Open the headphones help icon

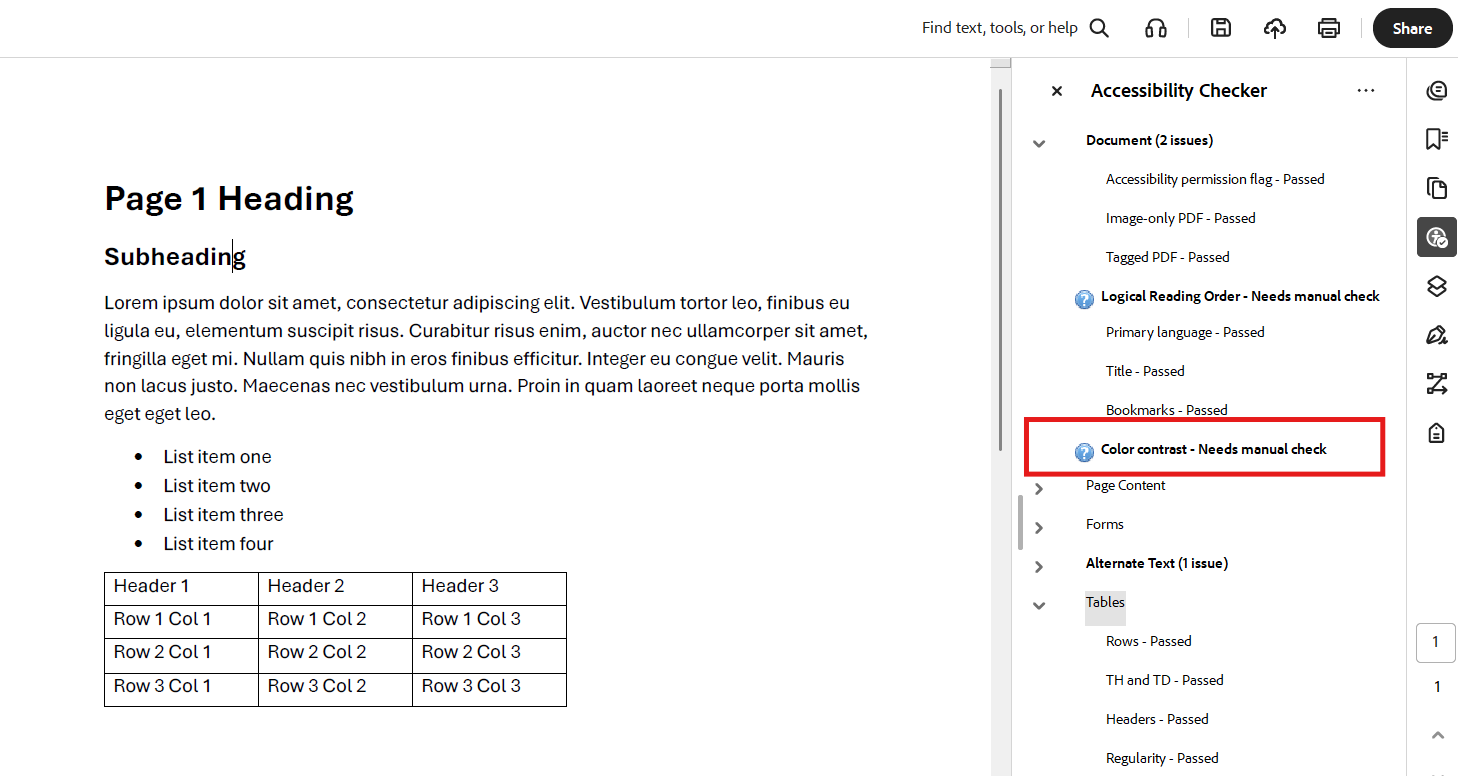(x=1156, y=28)
